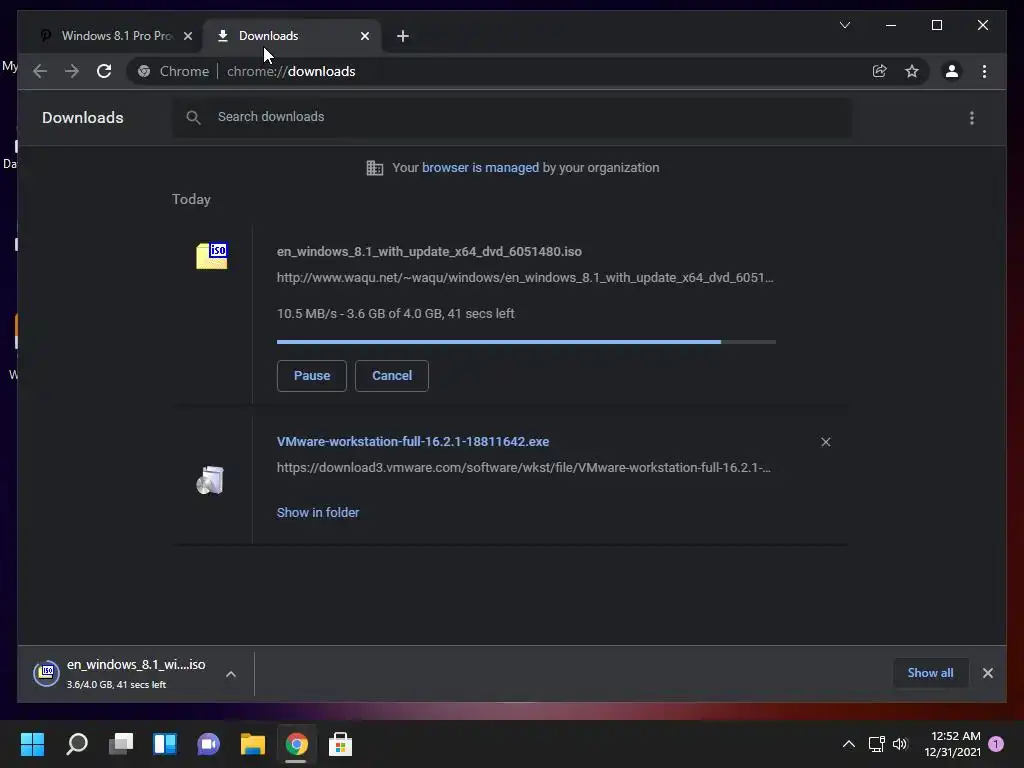The width and height of the screenshot is (1024, 768).
Task: Pause the Windows 8.1 ISO download
Action: tap(312, 376)
